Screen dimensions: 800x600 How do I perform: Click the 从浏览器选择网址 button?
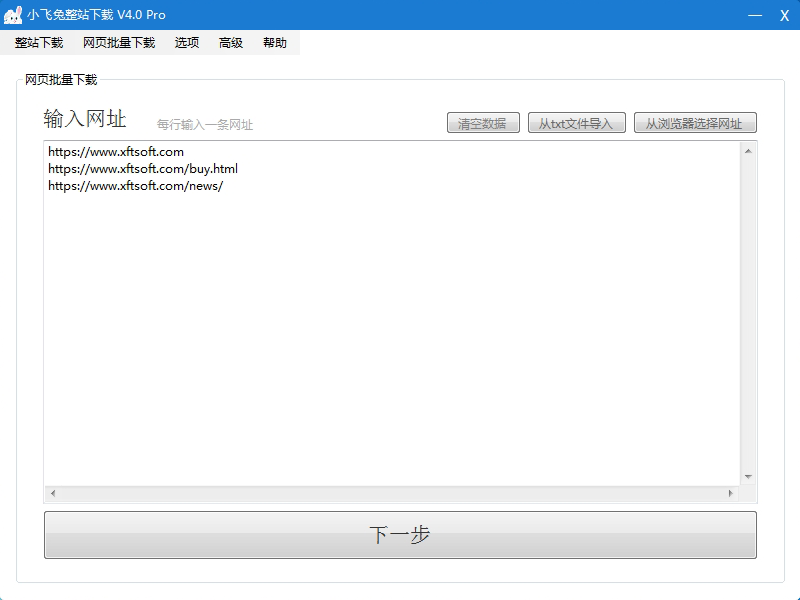(695, 123)
